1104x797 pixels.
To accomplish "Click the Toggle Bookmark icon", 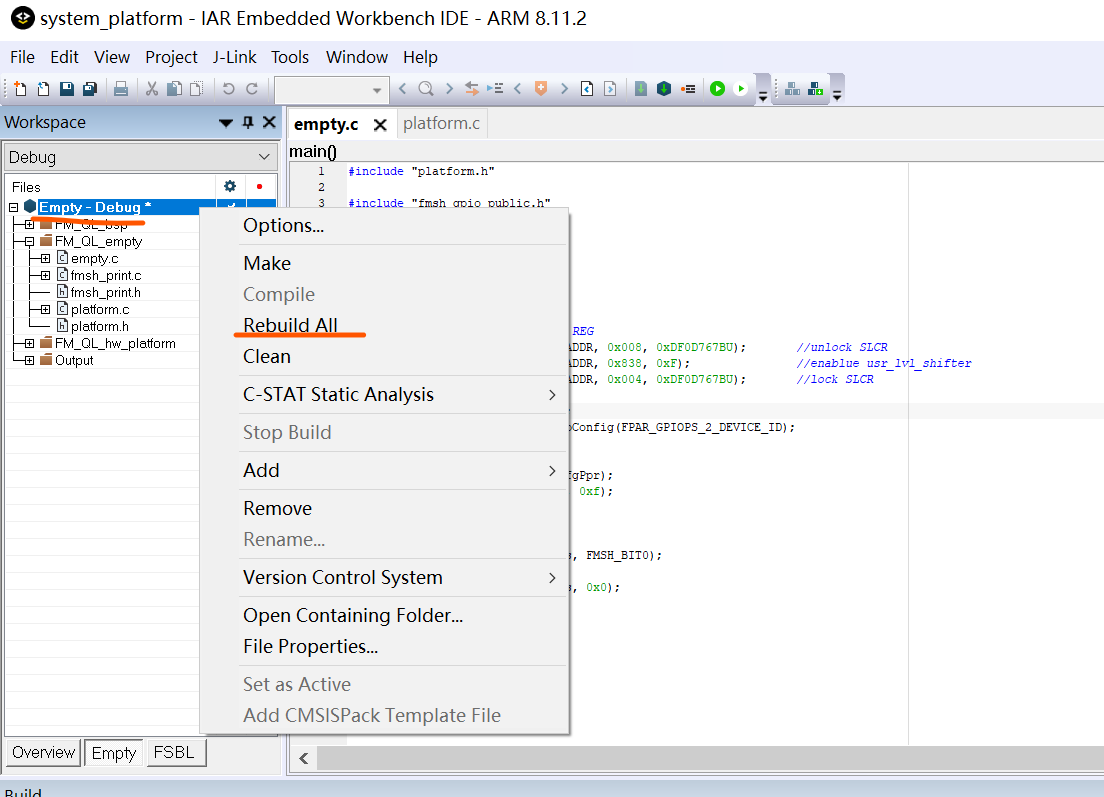I will 541,89.
